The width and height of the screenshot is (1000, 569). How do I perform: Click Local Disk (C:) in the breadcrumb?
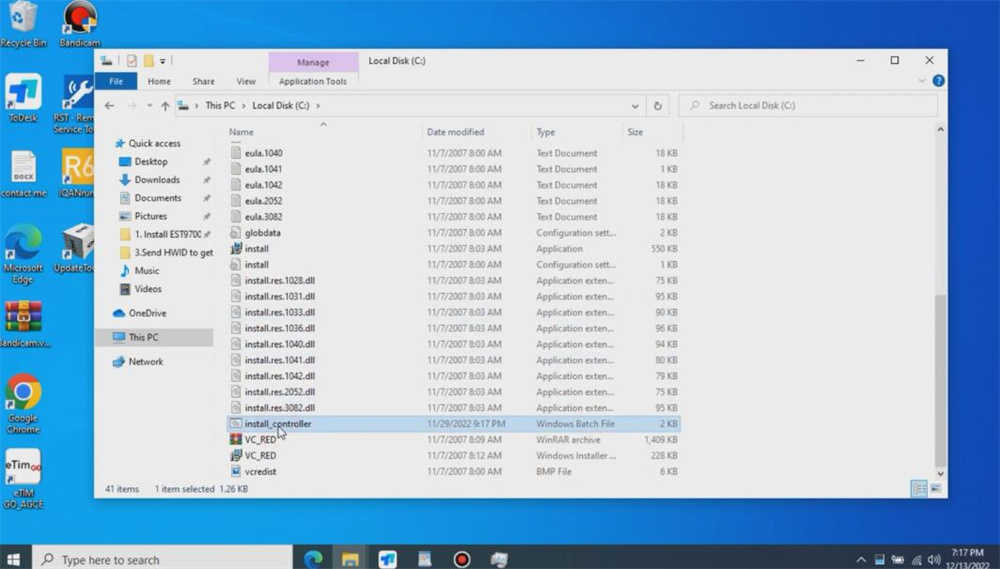tap(281, 106)
